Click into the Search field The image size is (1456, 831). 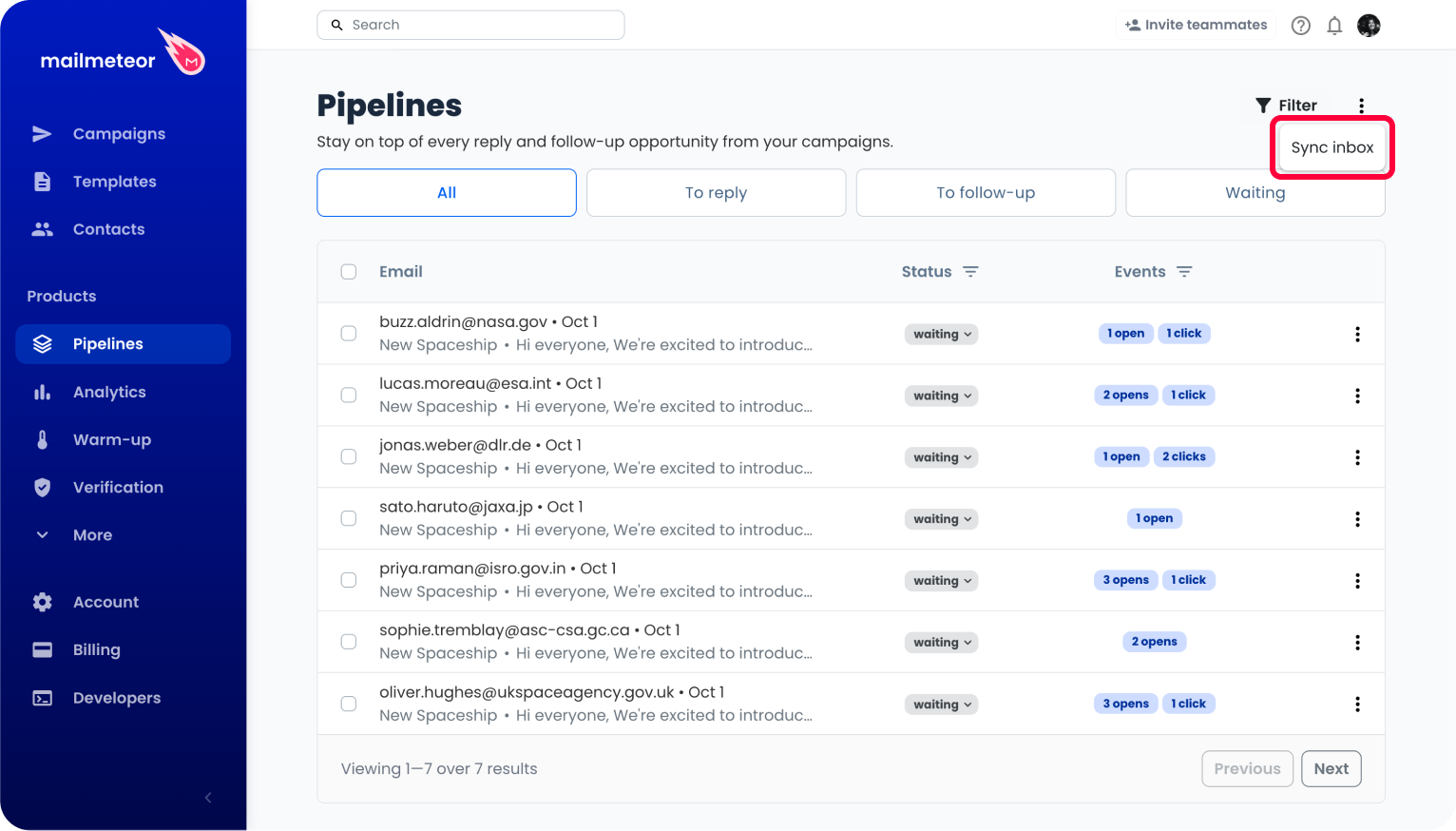(470, 25)
